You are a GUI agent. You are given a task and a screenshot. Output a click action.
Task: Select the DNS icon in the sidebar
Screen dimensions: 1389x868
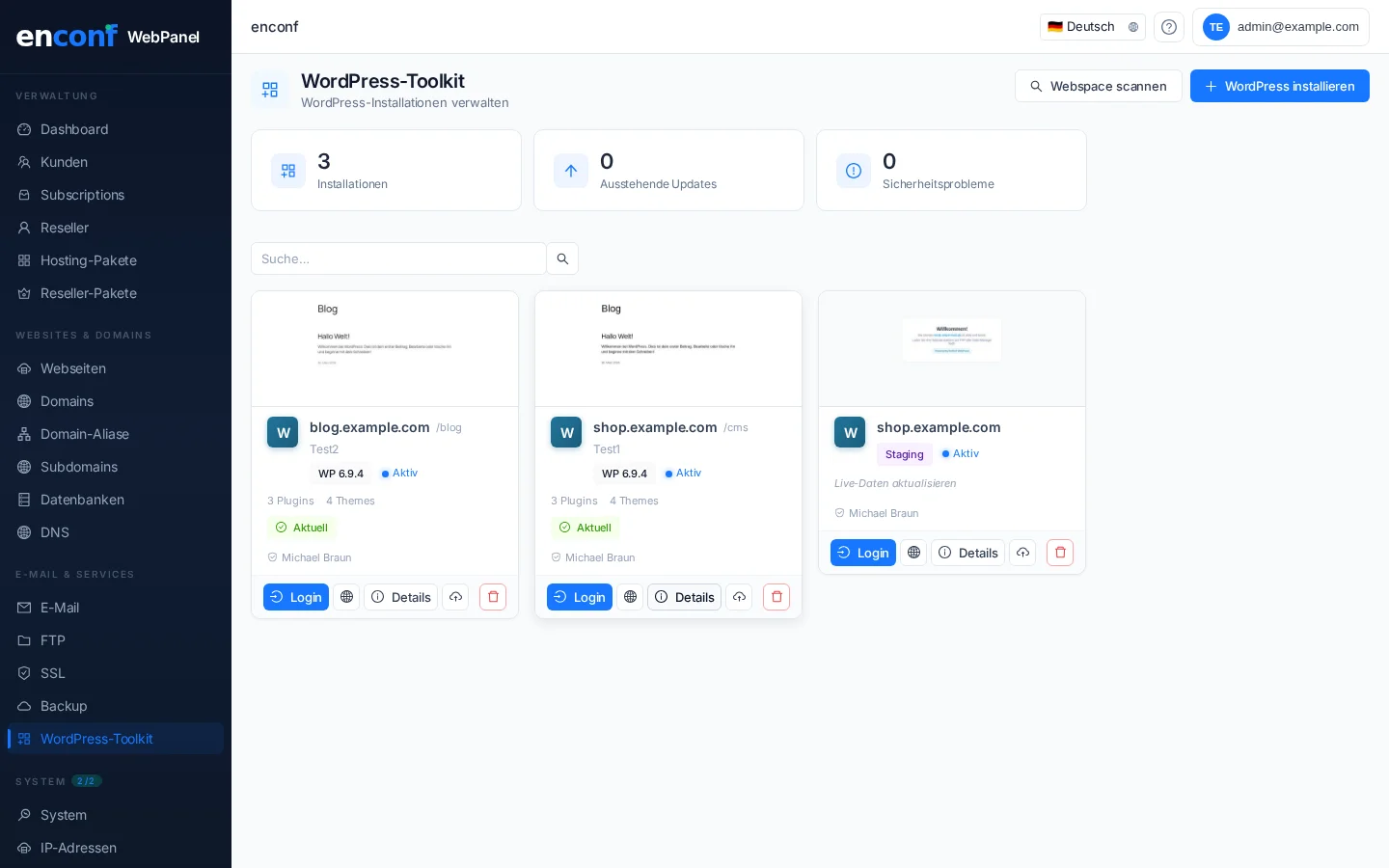(22, 532)
